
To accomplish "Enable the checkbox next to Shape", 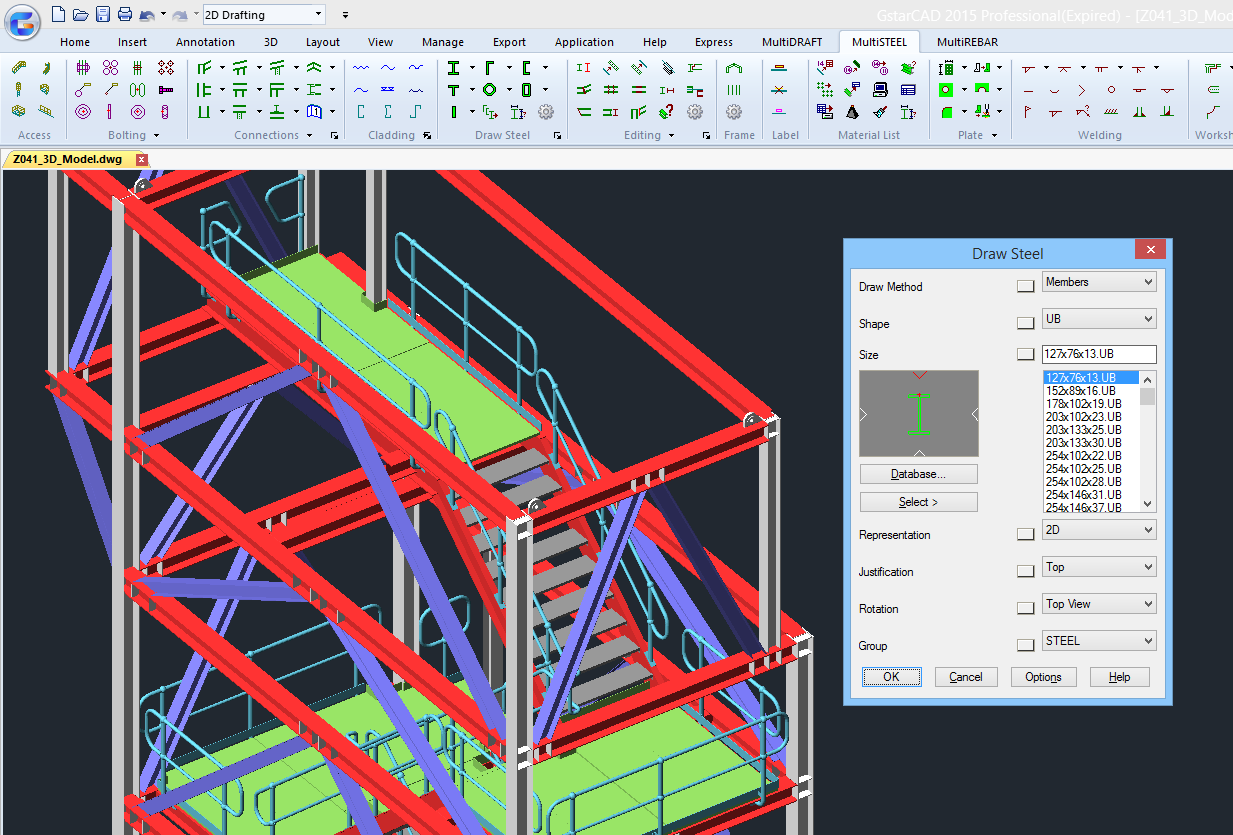I will [x=1025, y=322].
